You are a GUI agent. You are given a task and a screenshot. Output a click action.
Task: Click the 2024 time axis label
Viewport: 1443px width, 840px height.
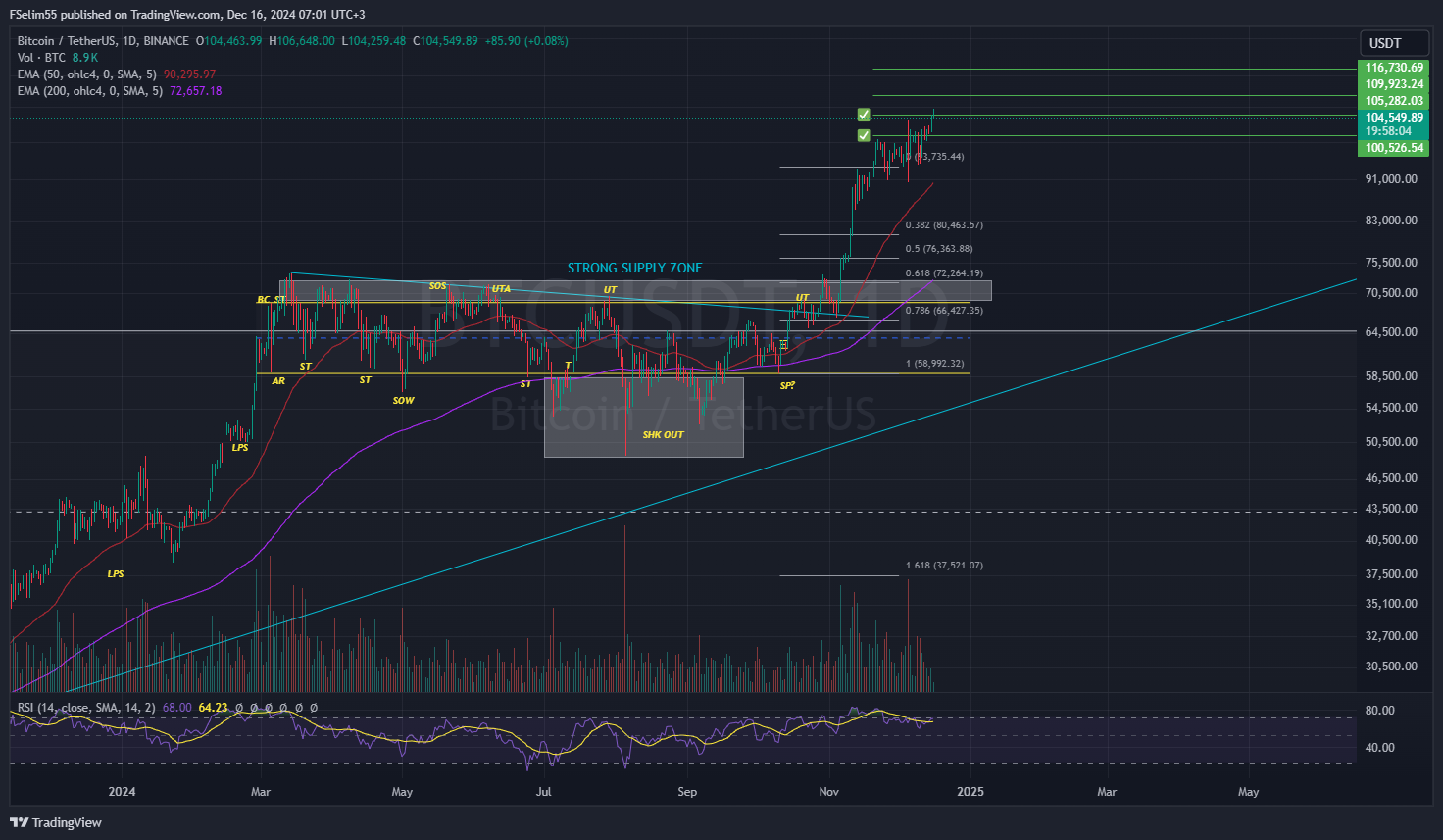[122, 792]
